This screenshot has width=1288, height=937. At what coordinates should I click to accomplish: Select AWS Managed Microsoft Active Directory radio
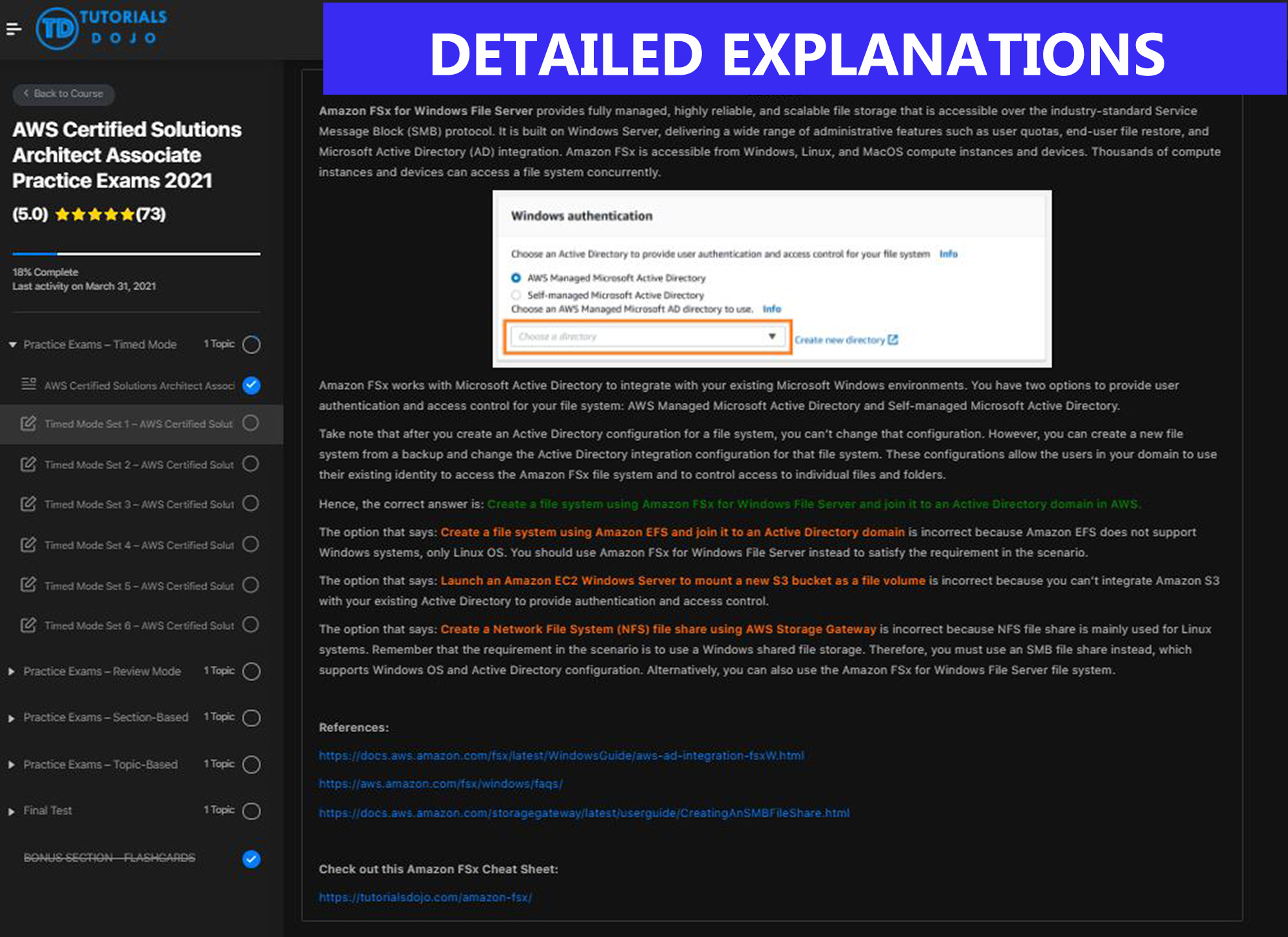coord(516,278)
